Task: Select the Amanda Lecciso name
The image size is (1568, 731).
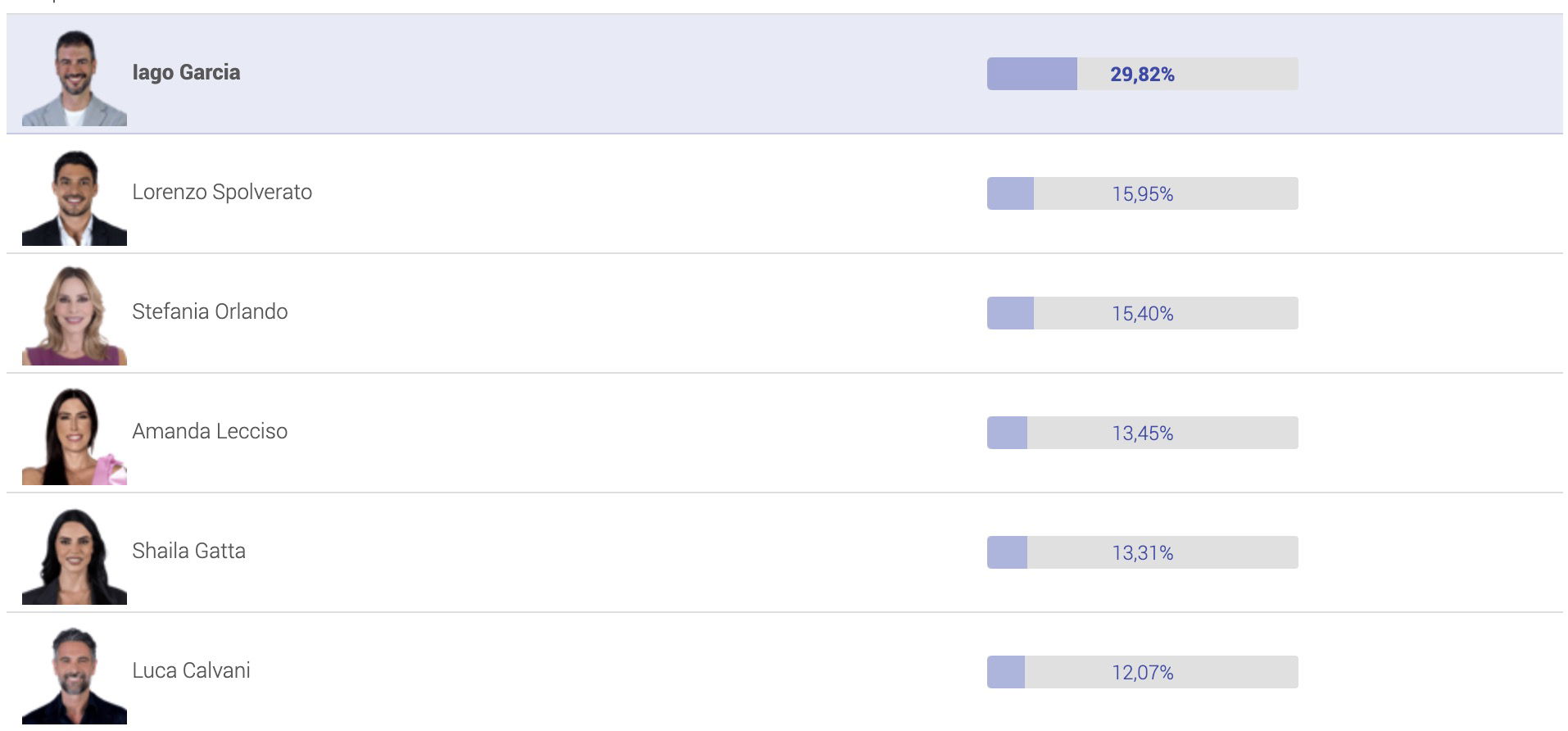Action: tap(210, 431)
